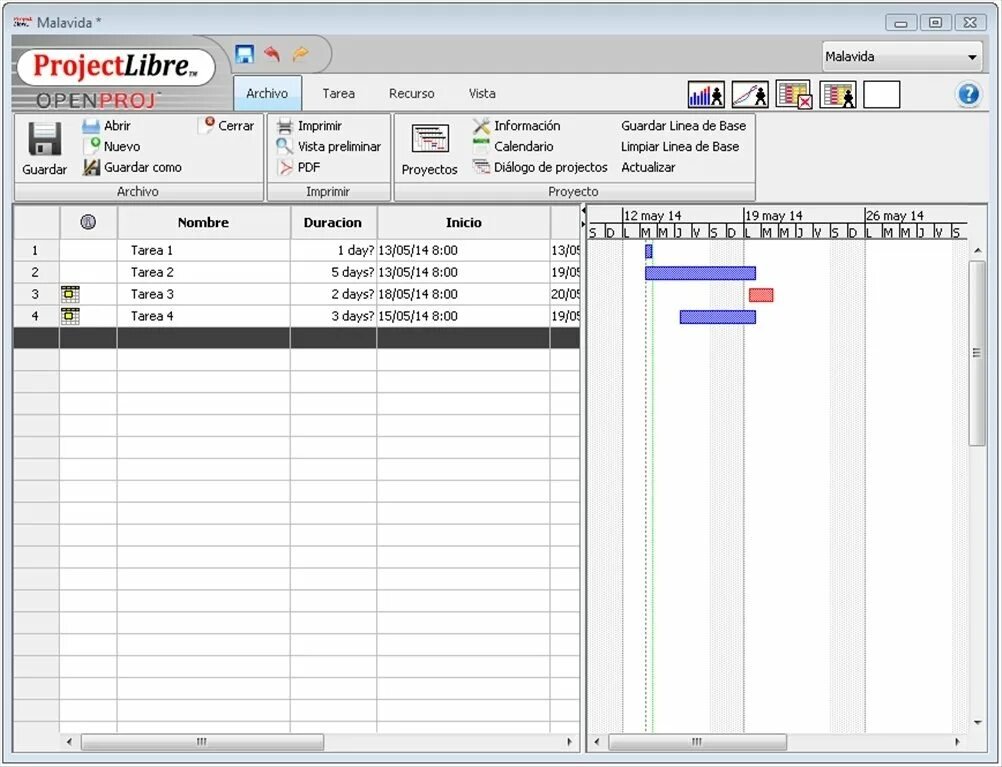Screen dimensions: 1002x767
Task: Click the task table scroll right arrow
Action: click(569, 742)
